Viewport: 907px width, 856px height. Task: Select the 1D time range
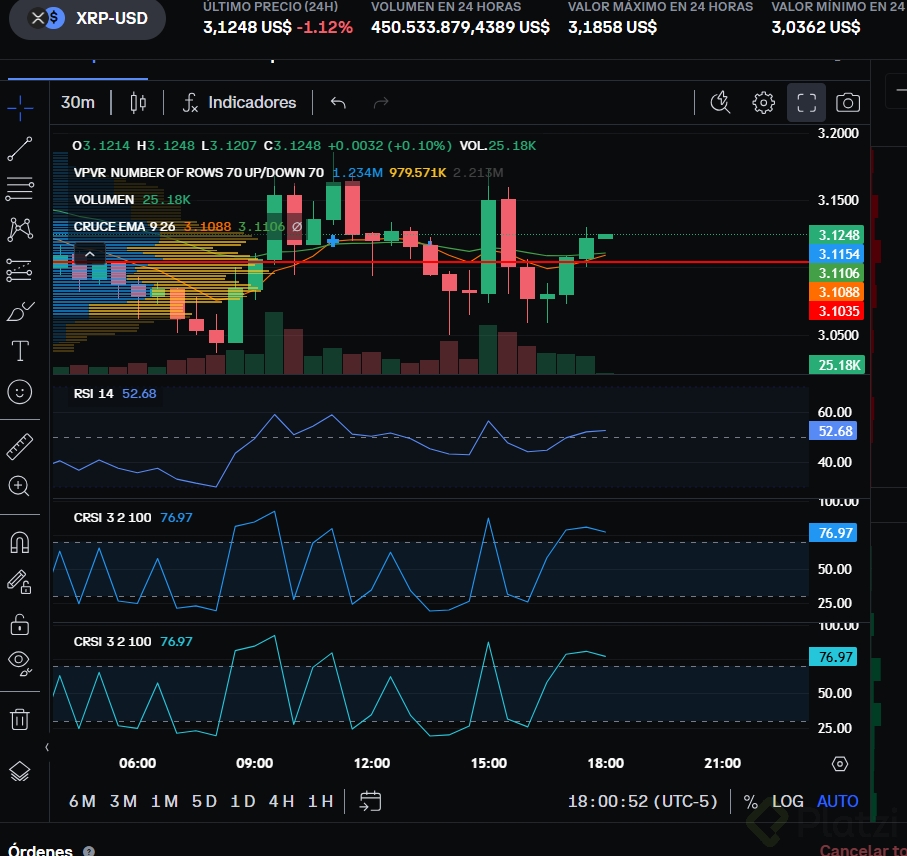tap(243, 802)
